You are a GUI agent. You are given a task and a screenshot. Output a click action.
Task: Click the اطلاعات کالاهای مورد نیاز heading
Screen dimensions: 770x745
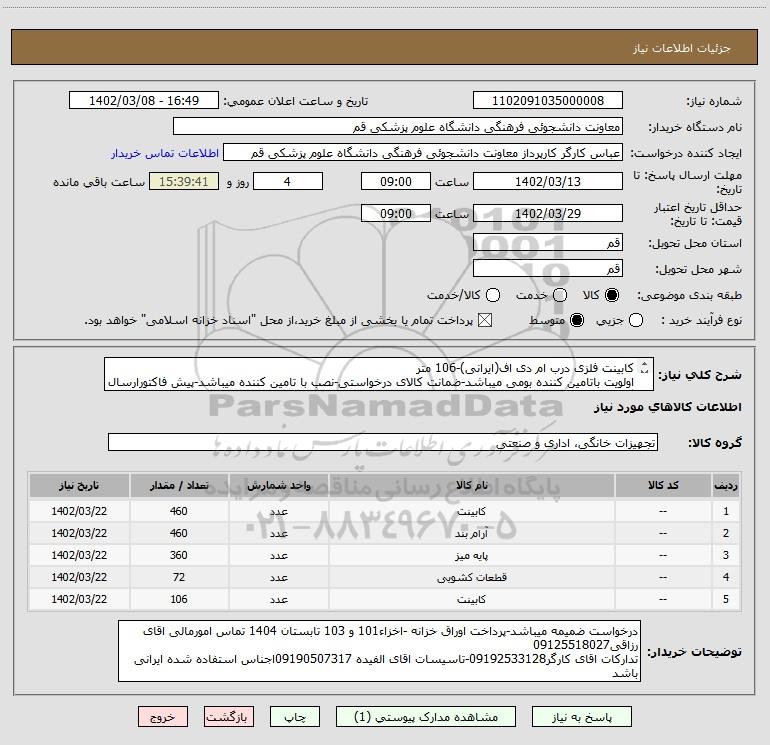click(x=667, y=407)
